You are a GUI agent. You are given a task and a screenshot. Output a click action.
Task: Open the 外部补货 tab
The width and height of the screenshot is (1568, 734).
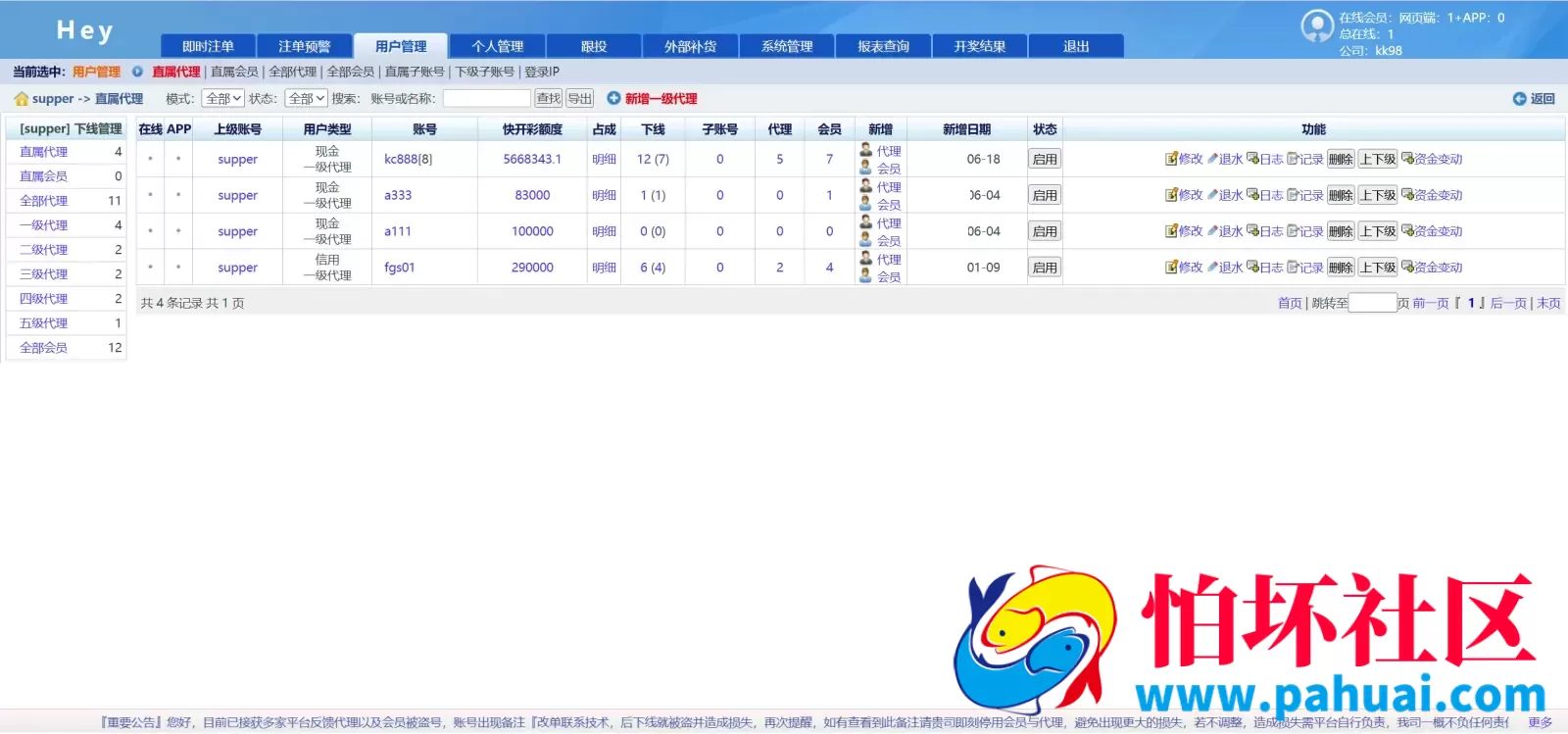pyautogui.click(x=691, y=46)
